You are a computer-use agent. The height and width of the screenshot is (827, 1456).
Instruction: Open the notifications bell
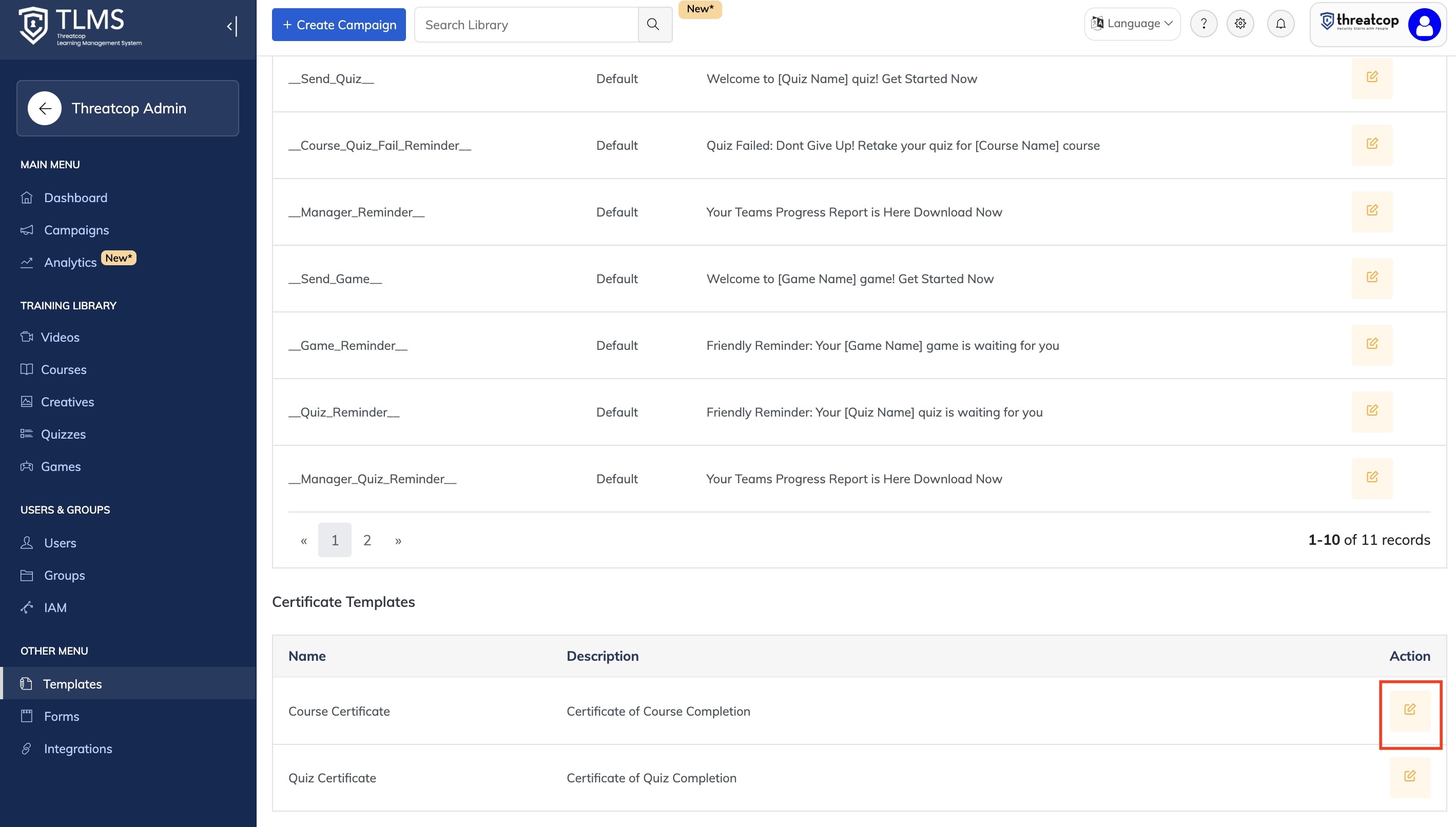click(1280, 24)
